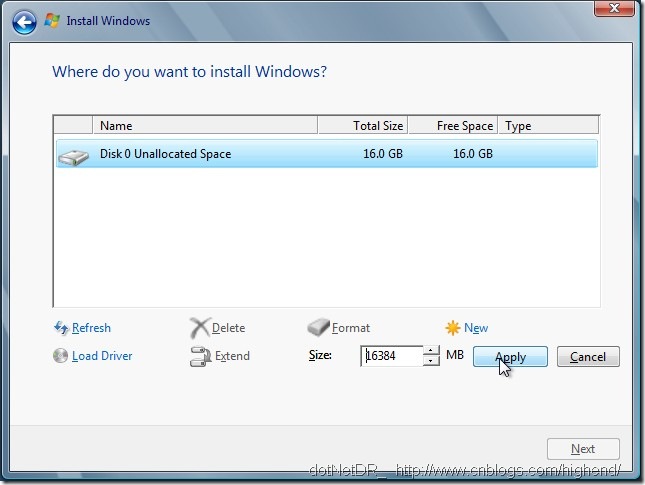Decrease size with the down spinner arrow
Screen dimensions: 645x485
(431, 361)
